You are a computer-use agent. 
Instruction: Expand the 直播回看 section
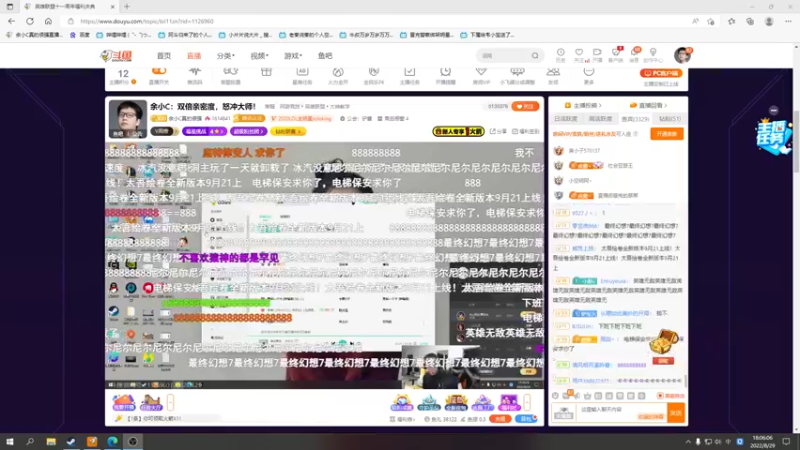click(x=648, y=105)
